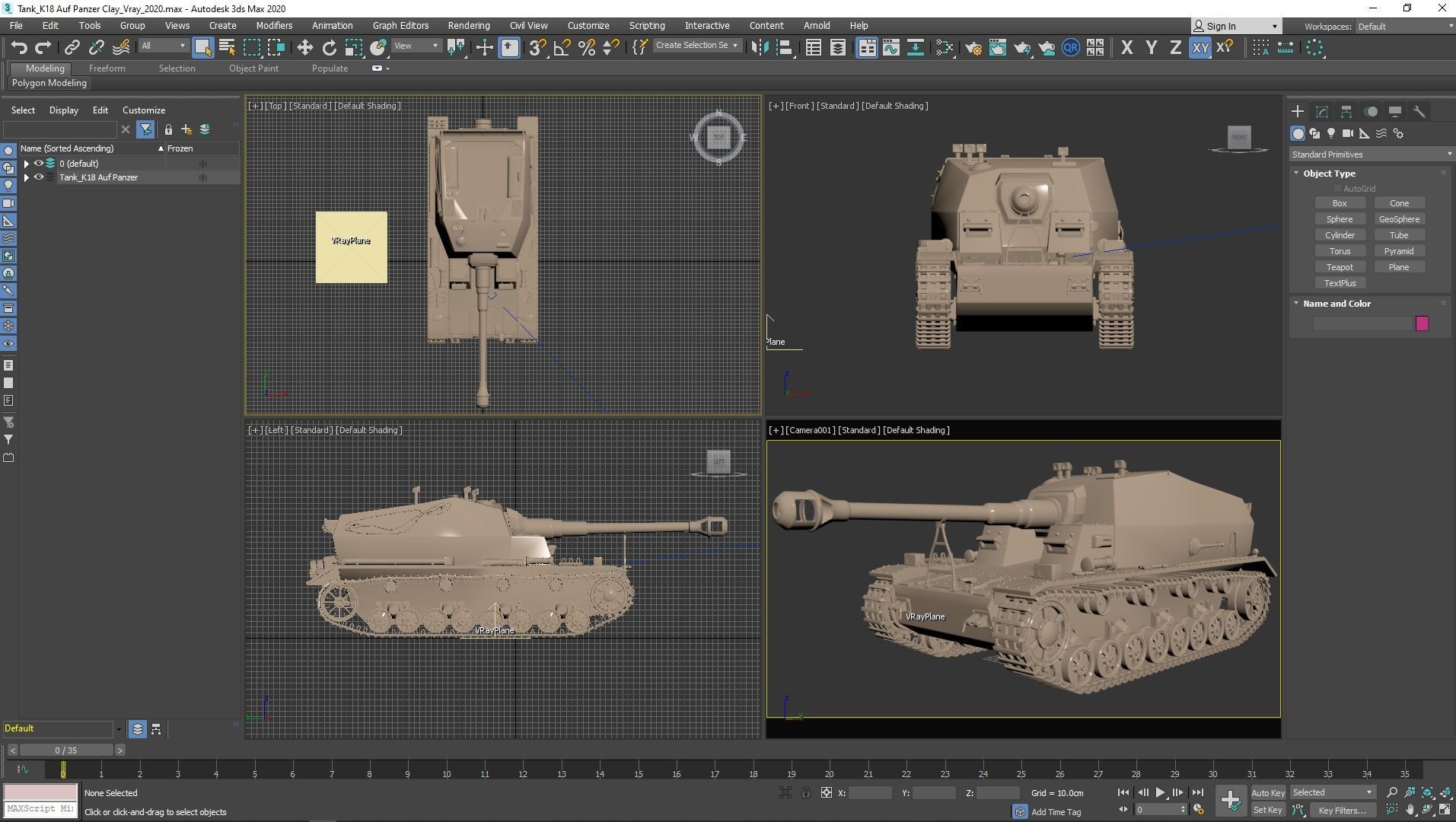Image resolution: width=1456 pixels, height=822 pixels.
Task: Select the Select and Link tool
Action: 72,48
